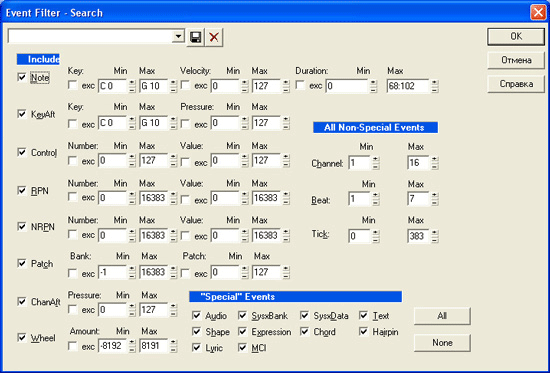550x373 pixels.
Task: Adjust the ChanAft Pressure Max spinner
Action: (173, 310)
